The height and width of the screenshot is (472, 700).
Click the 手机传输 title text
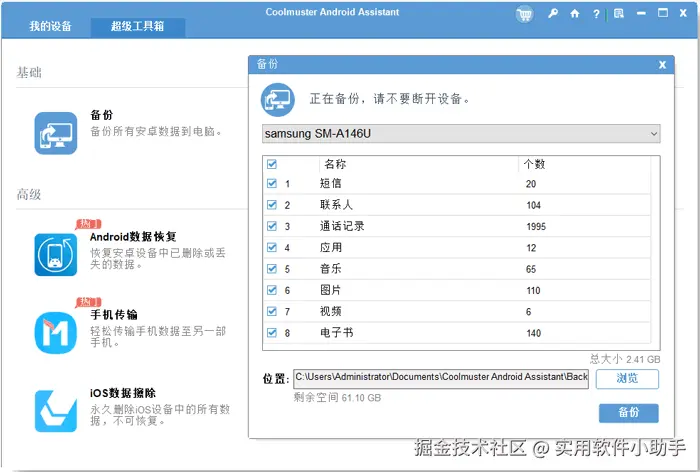point(114,315)
